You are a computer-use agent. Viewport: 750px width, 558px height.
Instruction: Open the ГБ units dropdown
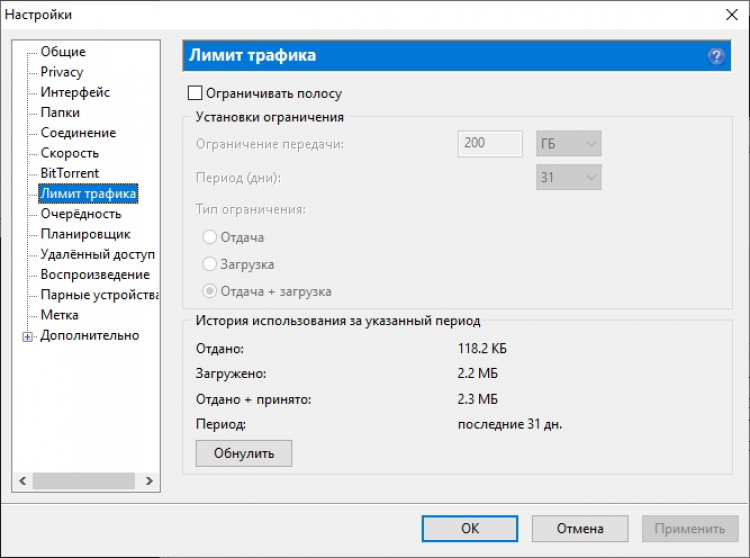(568, 143)
